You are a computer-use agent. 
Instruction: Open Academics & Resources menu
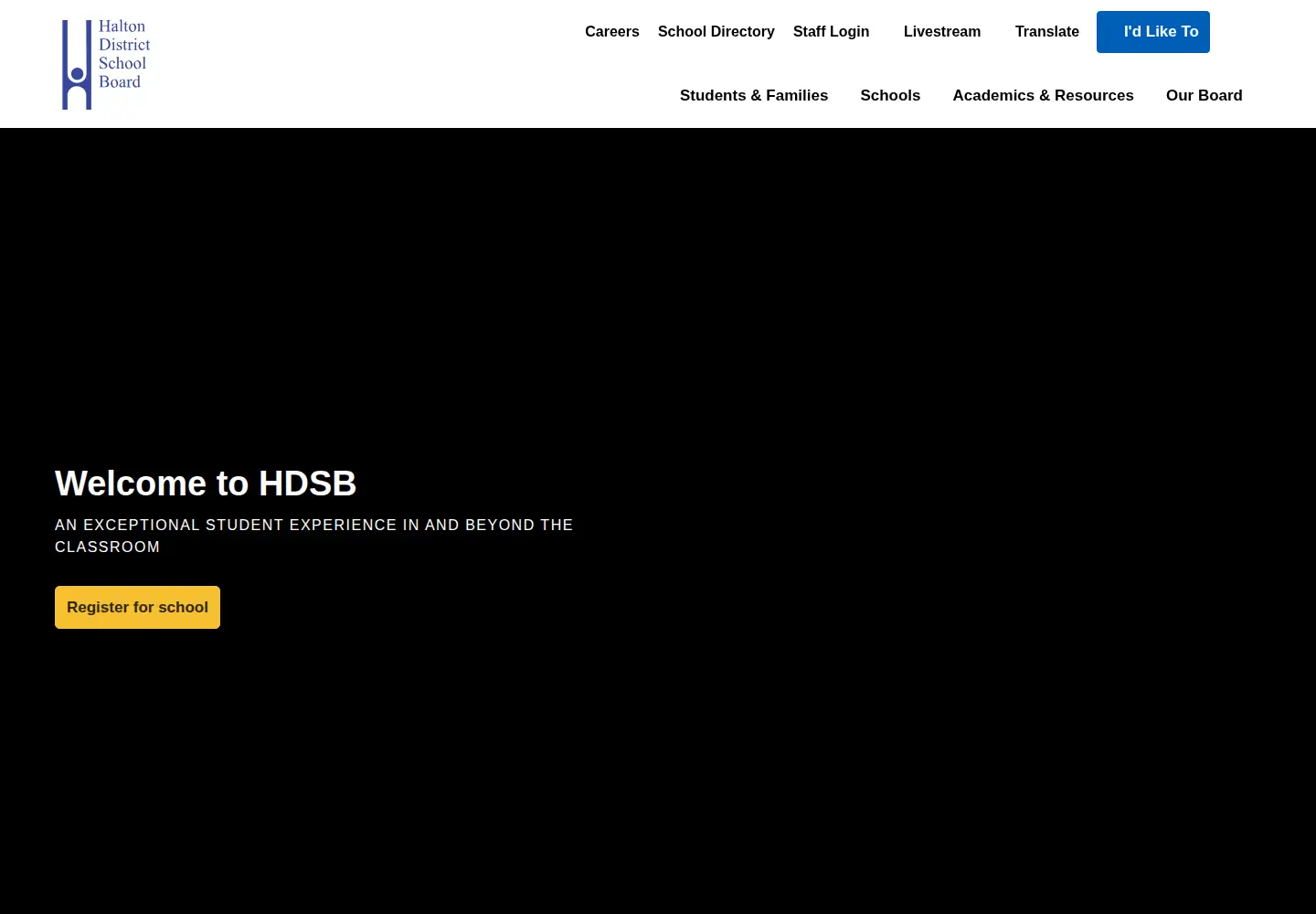point(1043,96)
